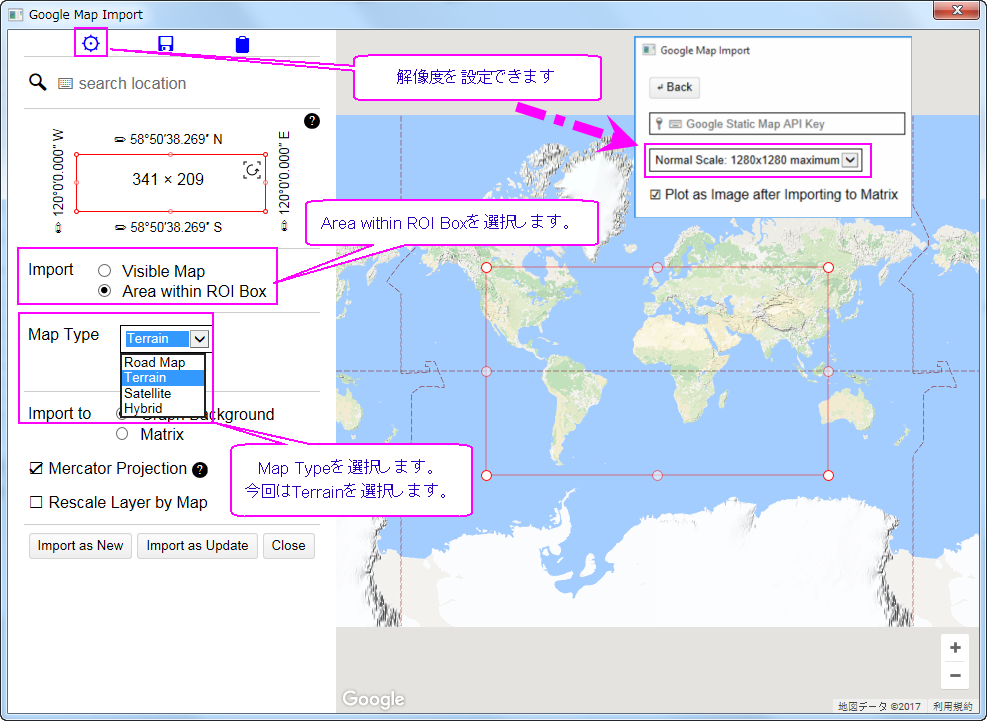The width and height of the screenshot is (987, 721).
Task: Click the bottom-right ROI corner handle on the map
Action: tap(828, 475)
